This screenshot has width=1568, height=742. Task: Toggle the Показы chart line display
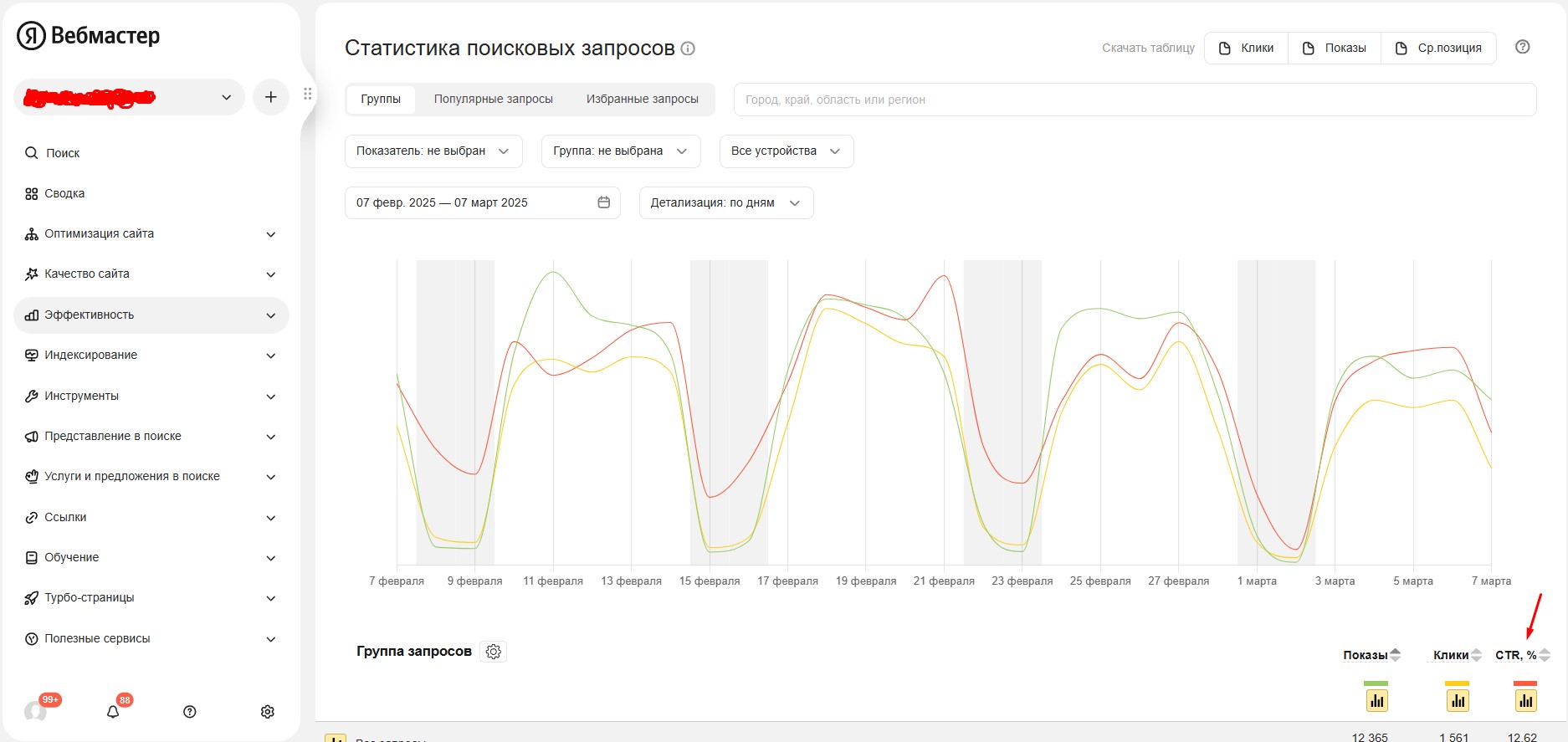coord(1376,701)
